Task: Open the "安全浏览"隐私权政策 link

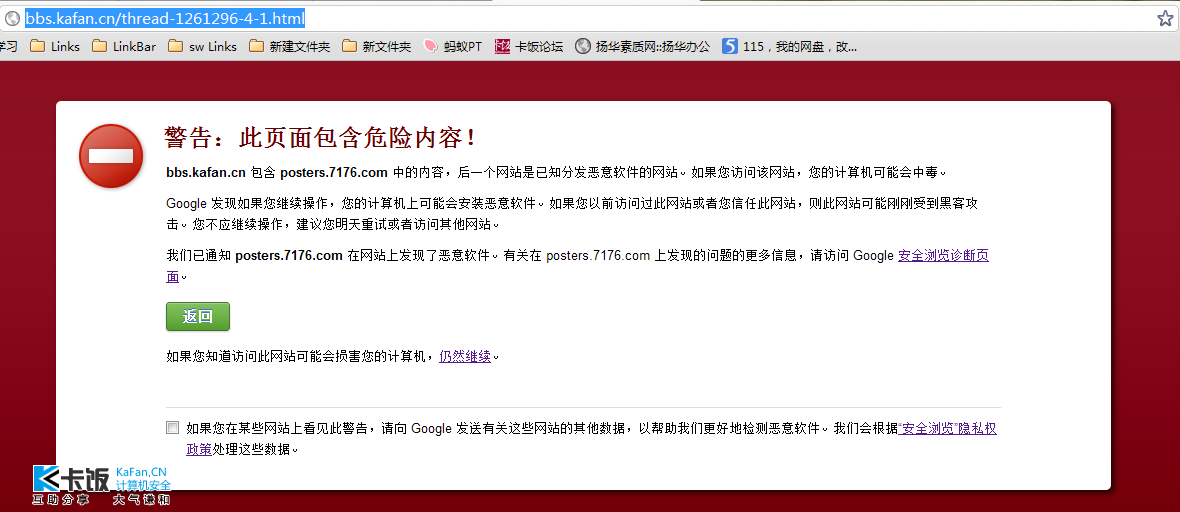Action: click(948, 428)
